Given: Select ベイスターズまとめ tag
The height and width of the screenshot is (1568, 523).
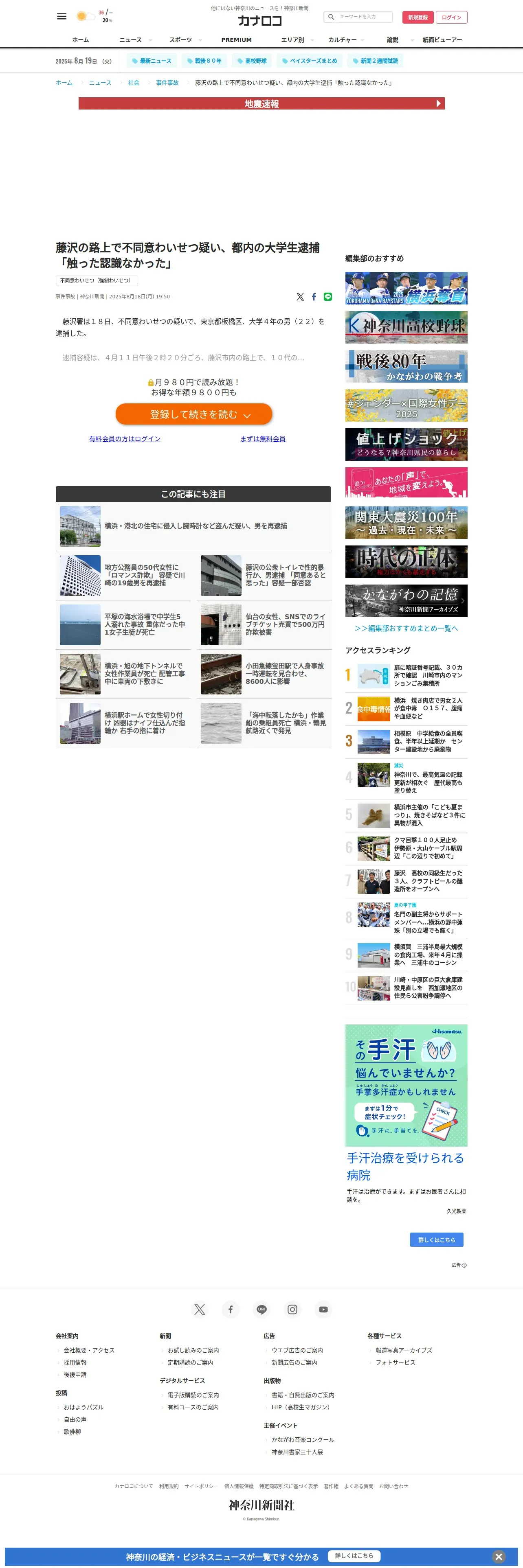Looking at the screenshot, I should [309, 61].
